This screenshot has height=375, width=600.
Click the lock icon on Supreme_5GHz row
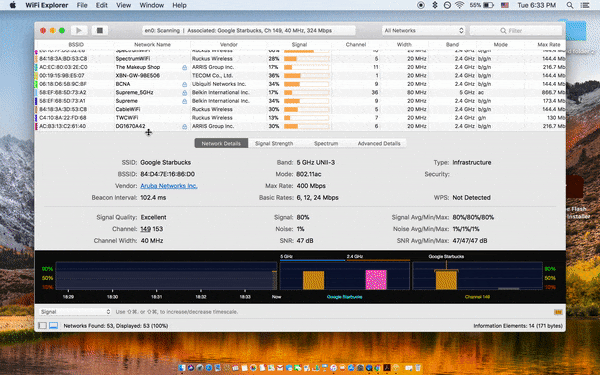pyautogui.click(x=184, y=93)
